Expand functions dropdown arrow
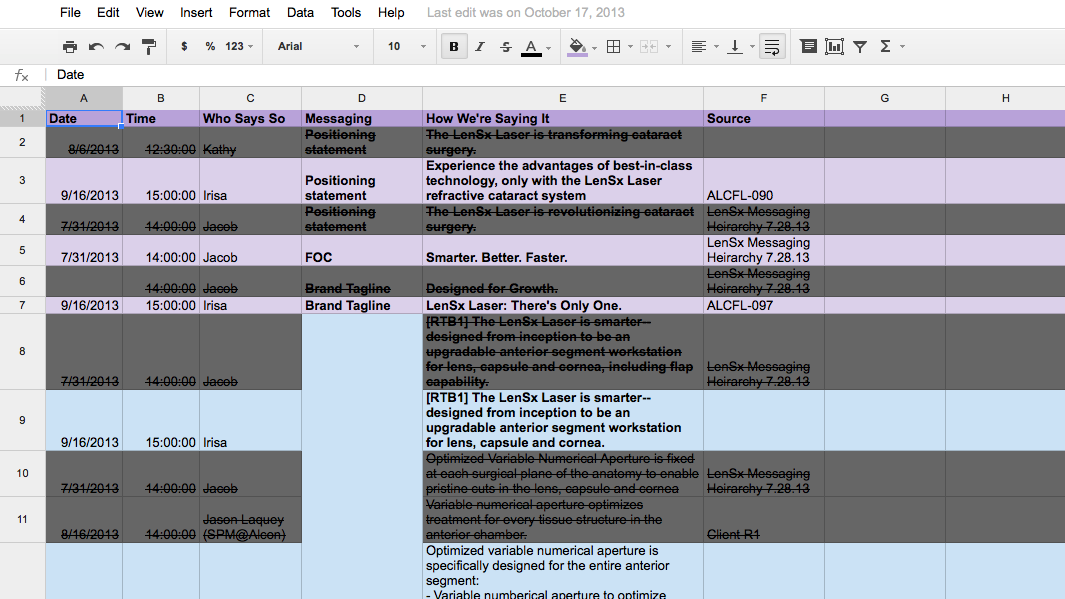1065x599 pixels. (x=903, y=47)
